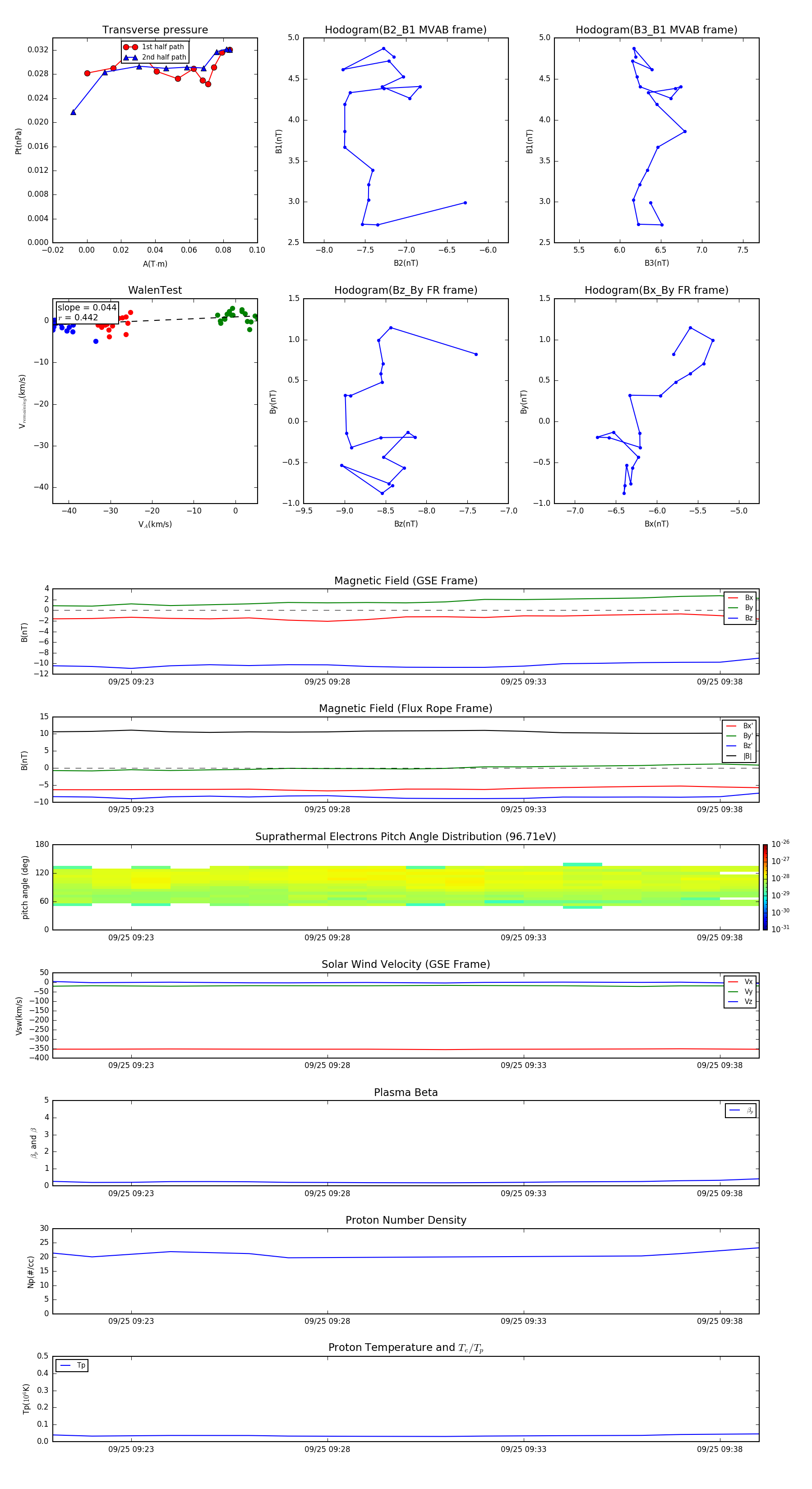Image resolution: width=812 pixels, height=1489 pixels.
Task: Click the "Np(#/cc)" axis label
Action: 30,1271
